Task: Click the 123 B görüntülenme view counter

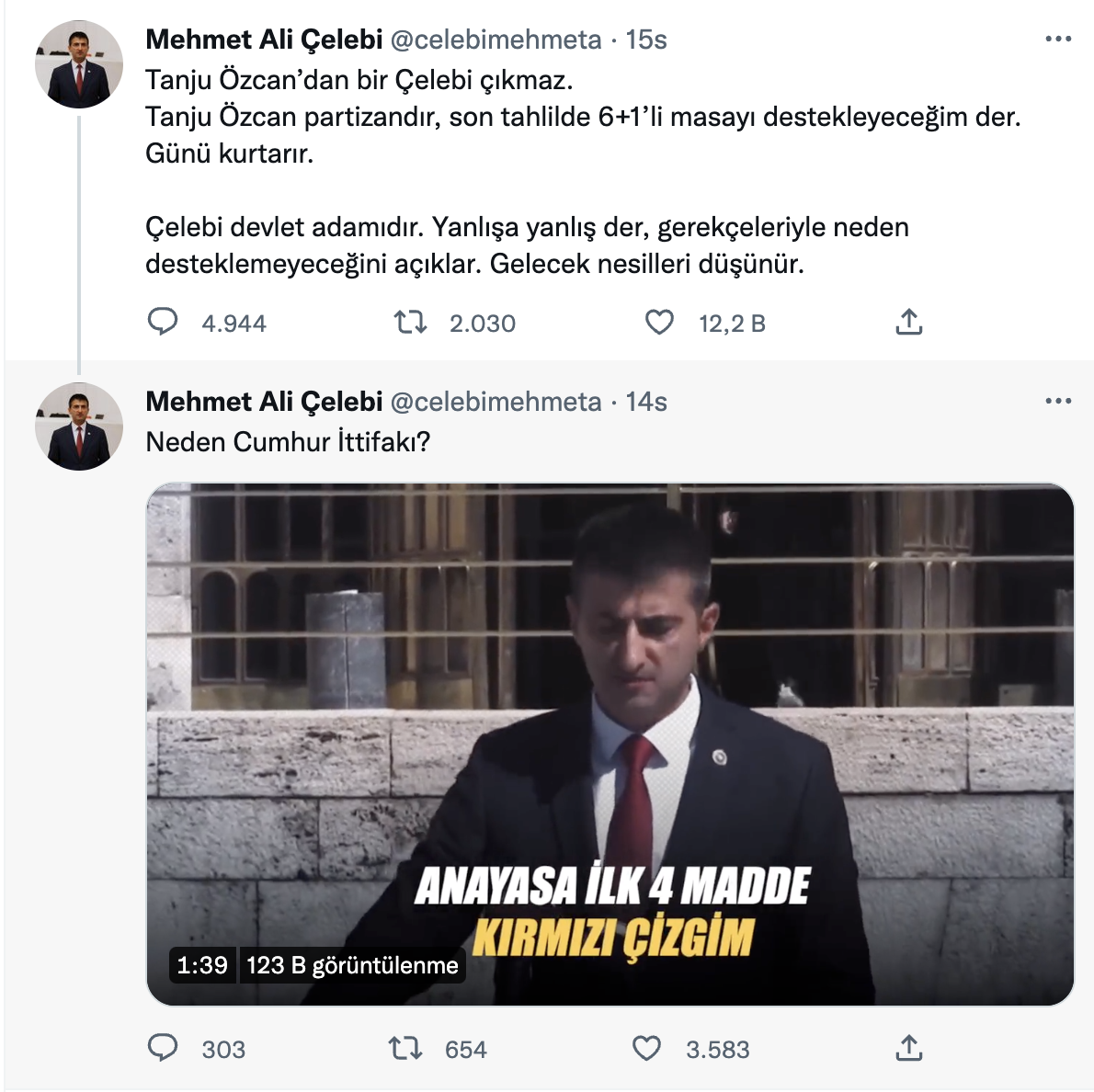Action: pyautogui.click(x=351, y=966)
